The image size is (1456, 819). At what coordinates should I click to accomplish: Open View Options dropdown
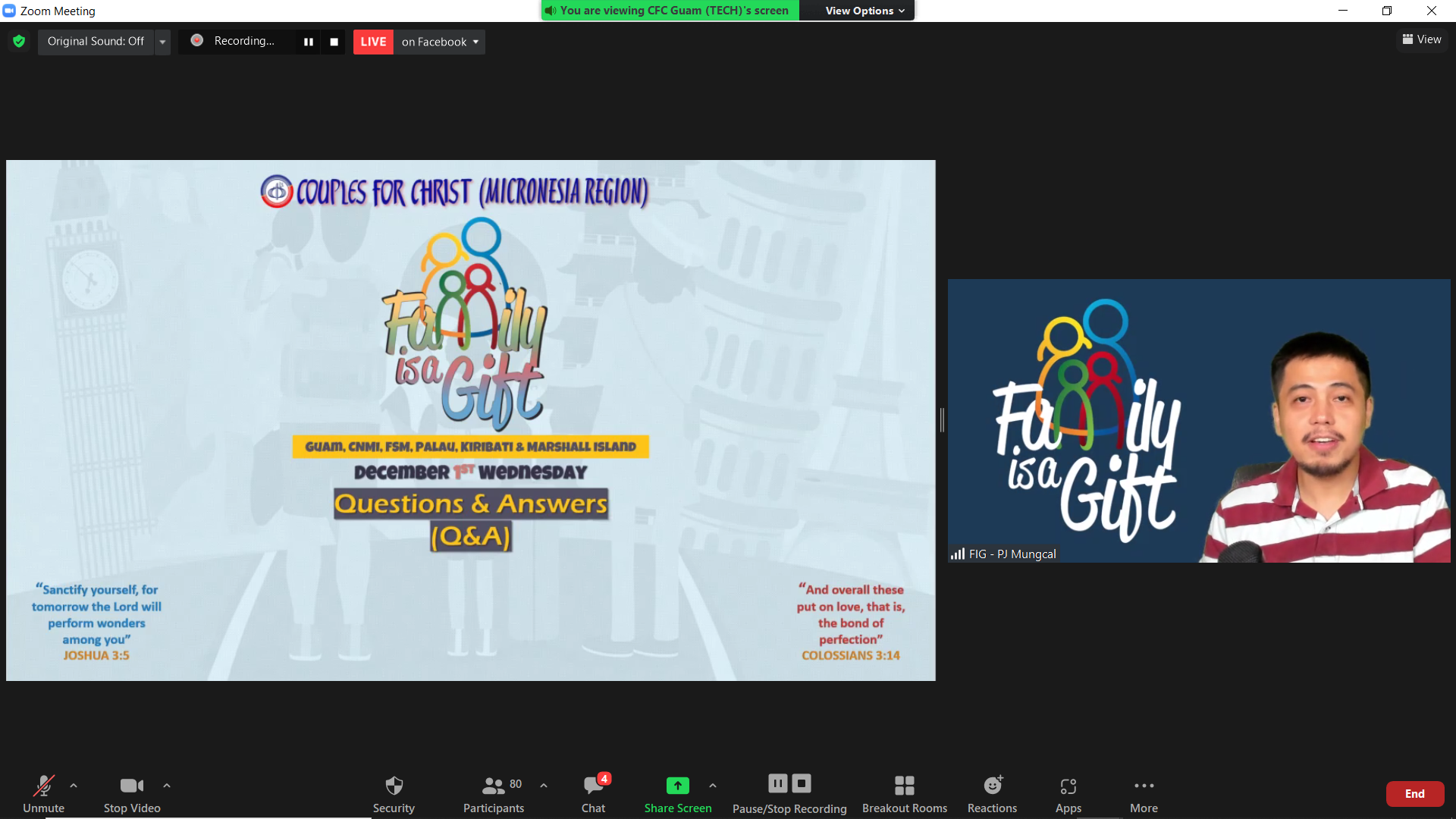[864, 11]
